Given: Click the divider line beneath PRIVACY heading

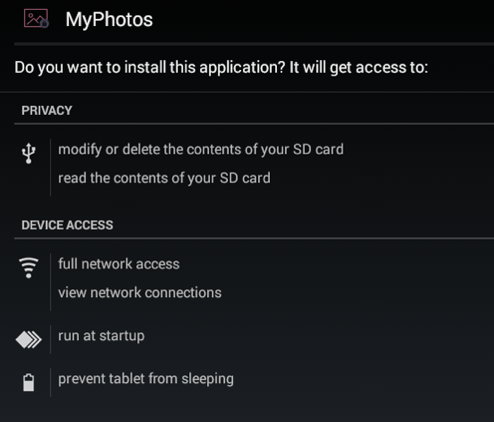Looking at the screenshot, I should [254, 124].
